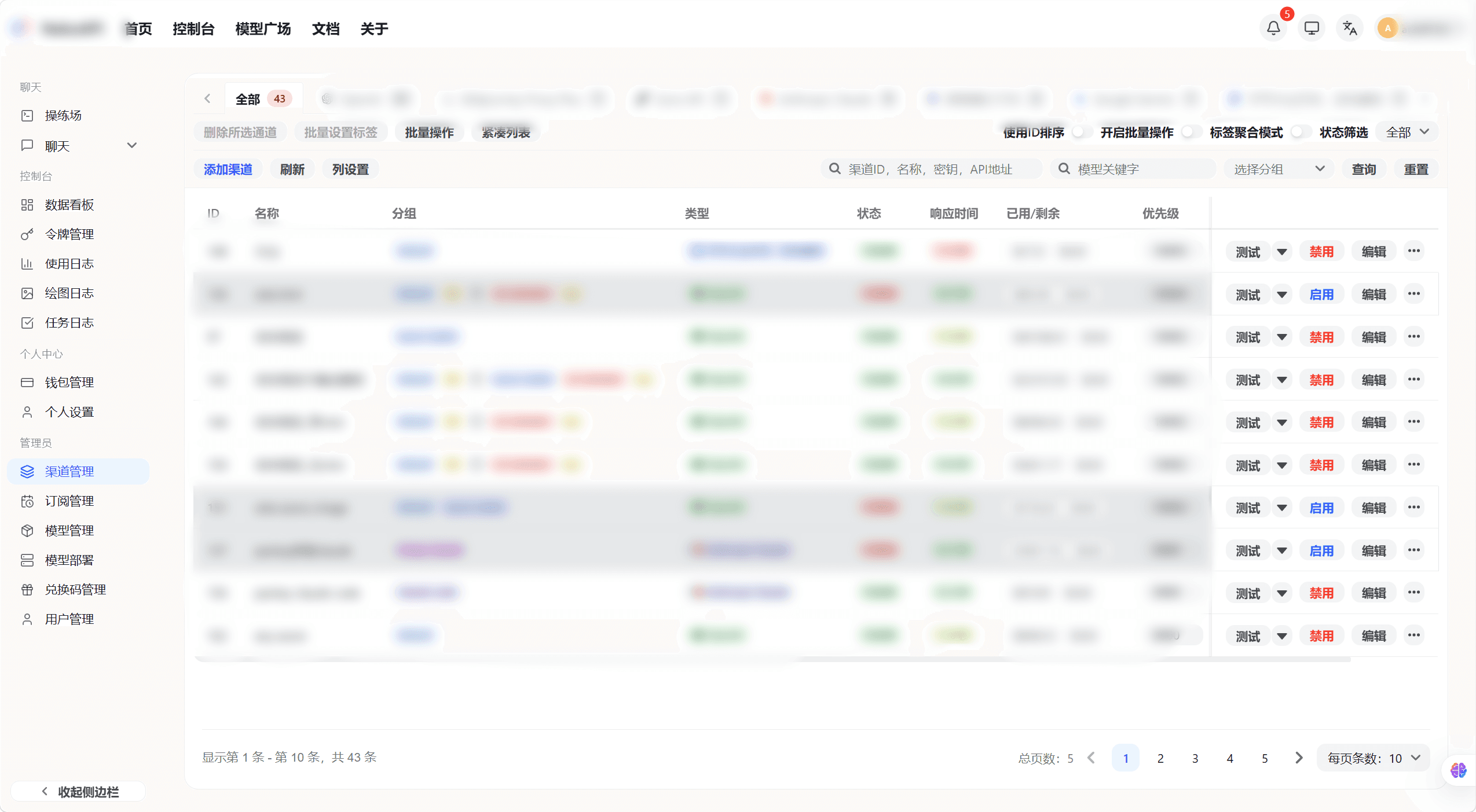Image resolution: width=1476 pixels, height=812 pixels.
Task: Click the channel search input field
Action: tap(930, 168)
